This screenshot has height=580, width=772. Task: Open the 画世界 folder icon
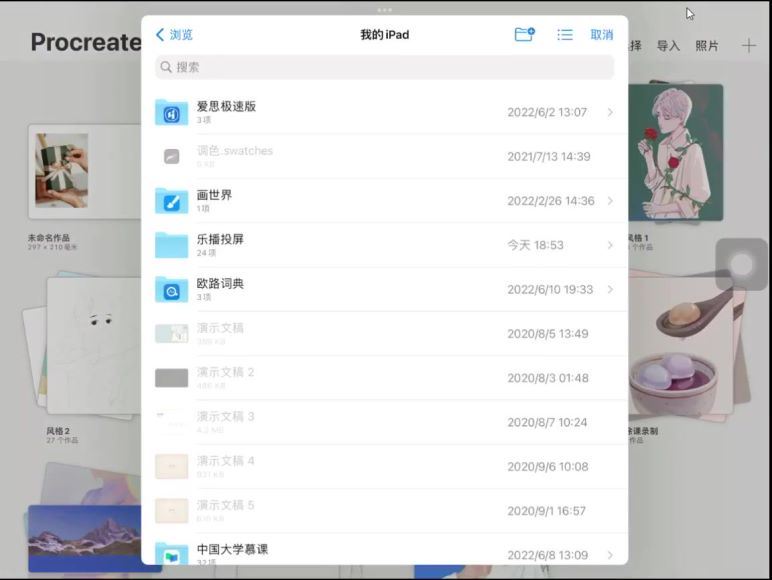171,201
